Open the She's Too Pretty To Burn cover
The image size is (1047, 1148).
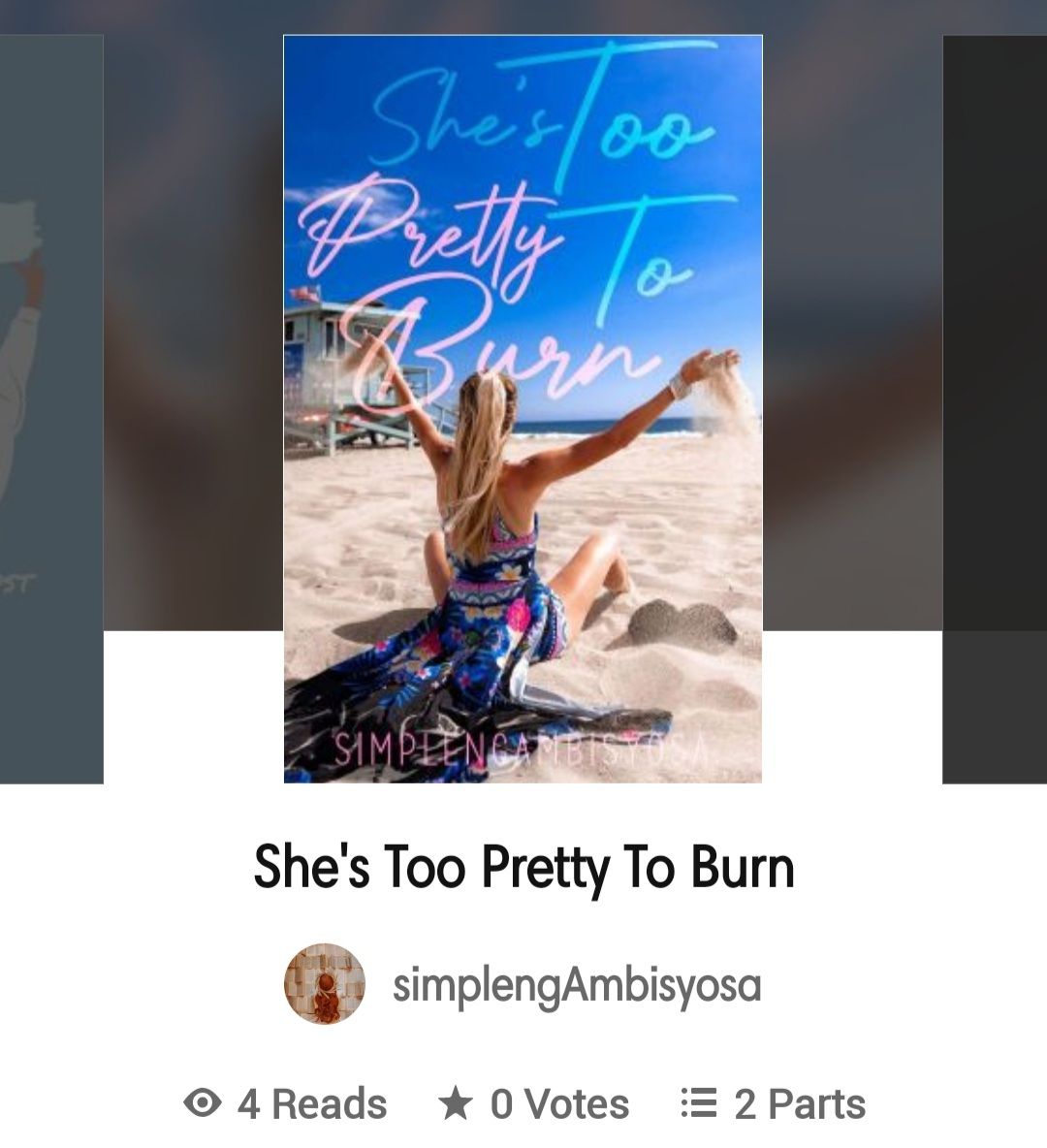tap(523, 408)
